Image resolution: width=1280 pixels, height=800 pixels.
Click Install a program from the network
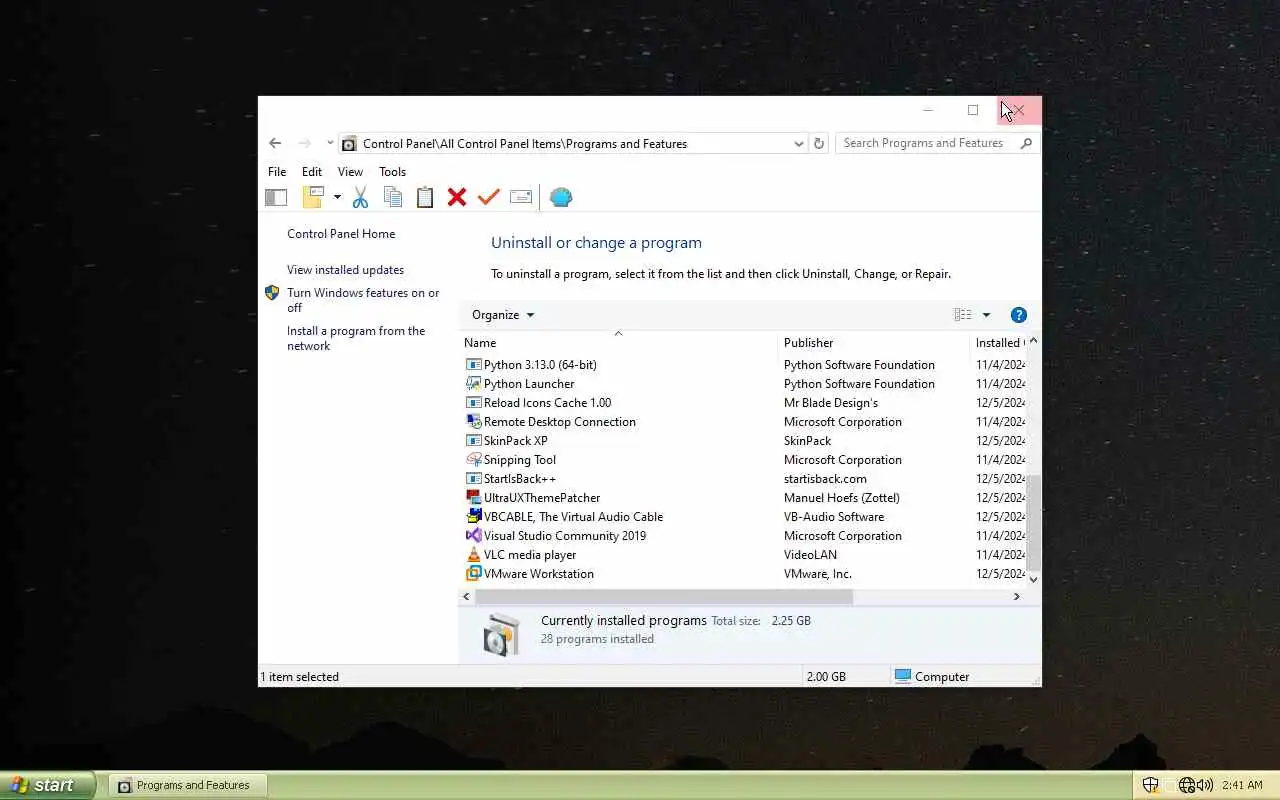(x=356, y=338)
